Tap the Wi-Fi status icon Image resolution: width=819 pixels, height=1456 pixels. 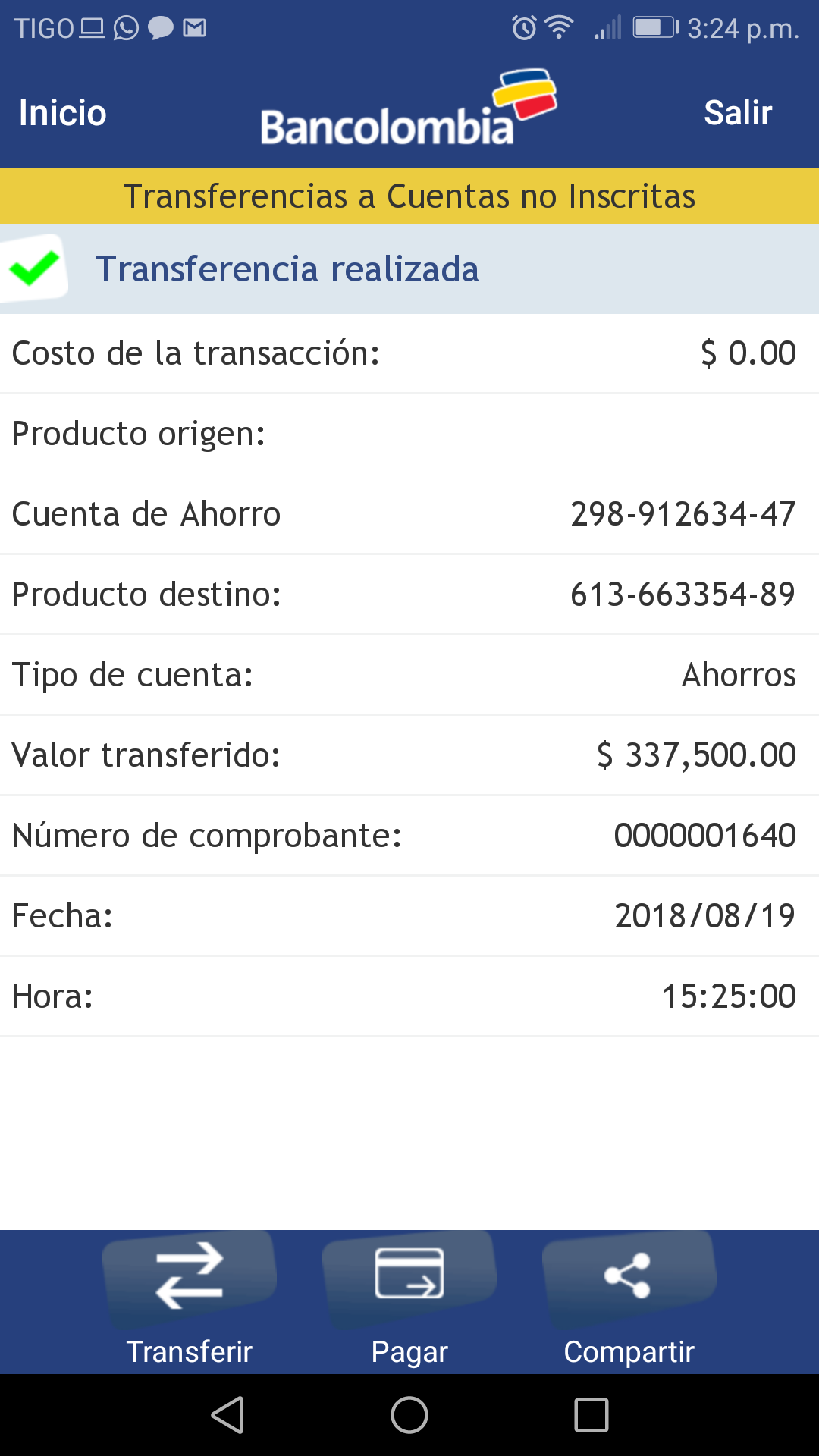(x=560, y=28)
